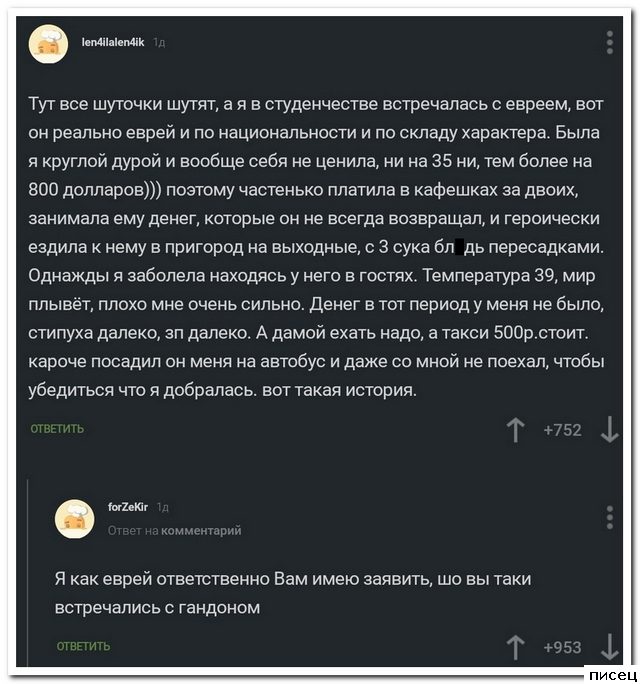Screen dimensions: 640x684
Task: Click forZeKir's avatar picture
Action: (x=73, y=517)
